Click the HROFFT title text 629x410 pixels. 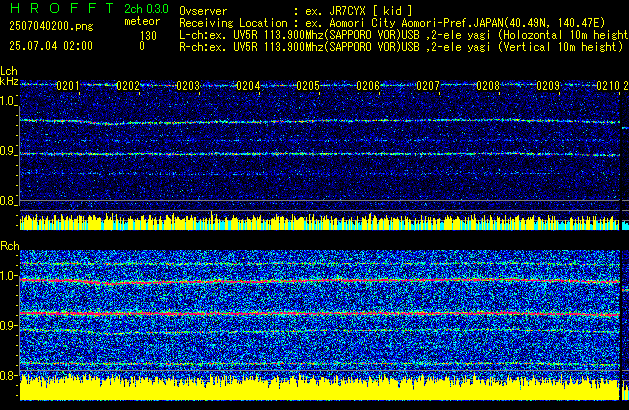pos(62,8)
